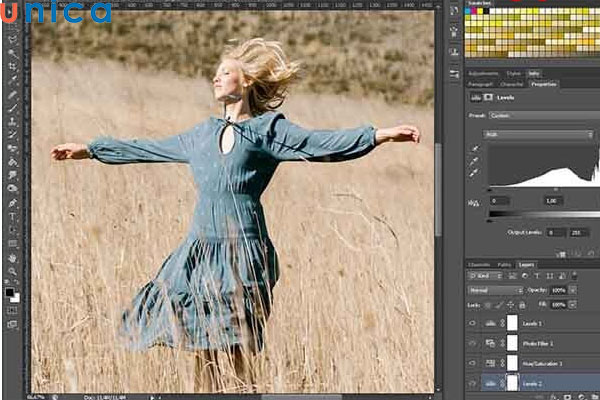Toggle the layer filtering switch
The width and height of the screenshot is (600, 400).
tap(574, 276)
